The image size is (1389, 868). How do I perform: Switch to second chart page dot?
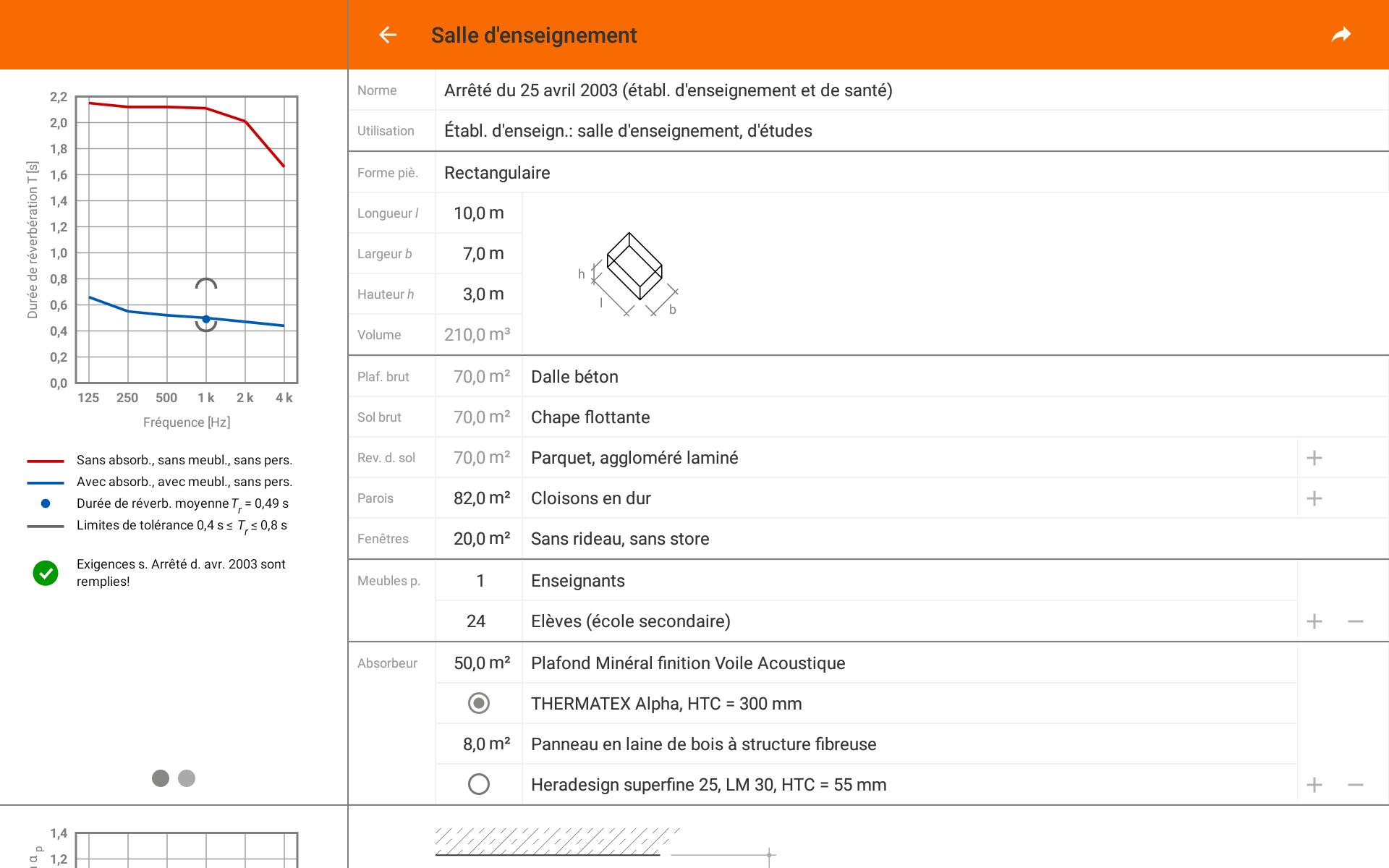point(187,778)
